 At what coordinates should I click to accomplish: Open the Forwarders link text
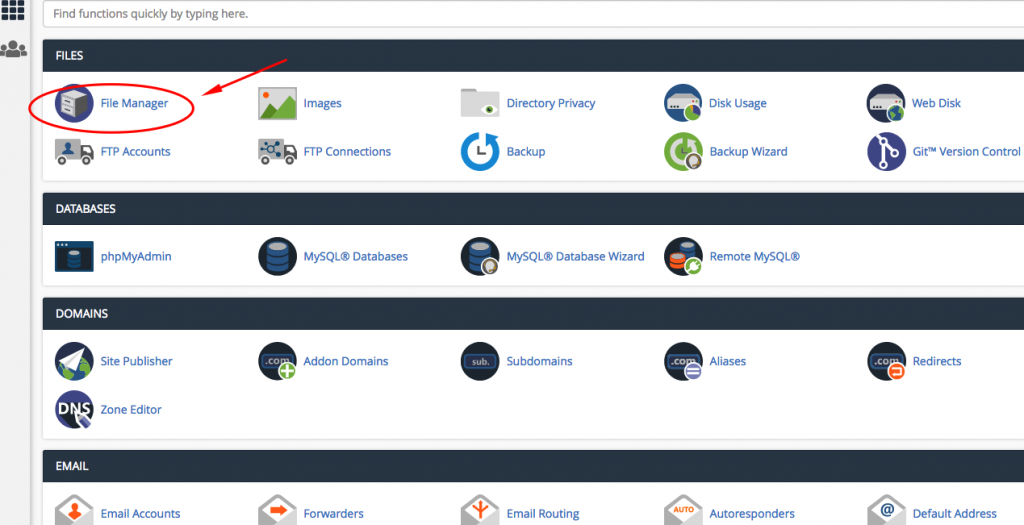pyautogui.click(x=333, y=514)
